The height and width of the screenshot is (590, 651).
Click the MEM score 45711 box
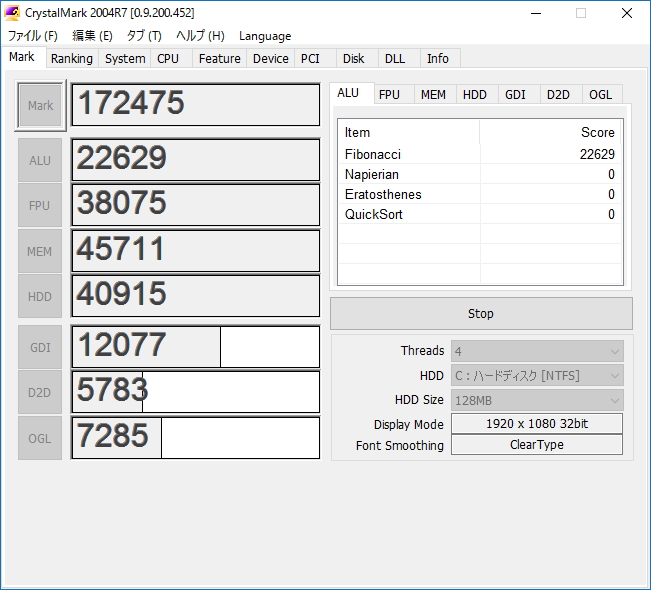coord(196,251)
